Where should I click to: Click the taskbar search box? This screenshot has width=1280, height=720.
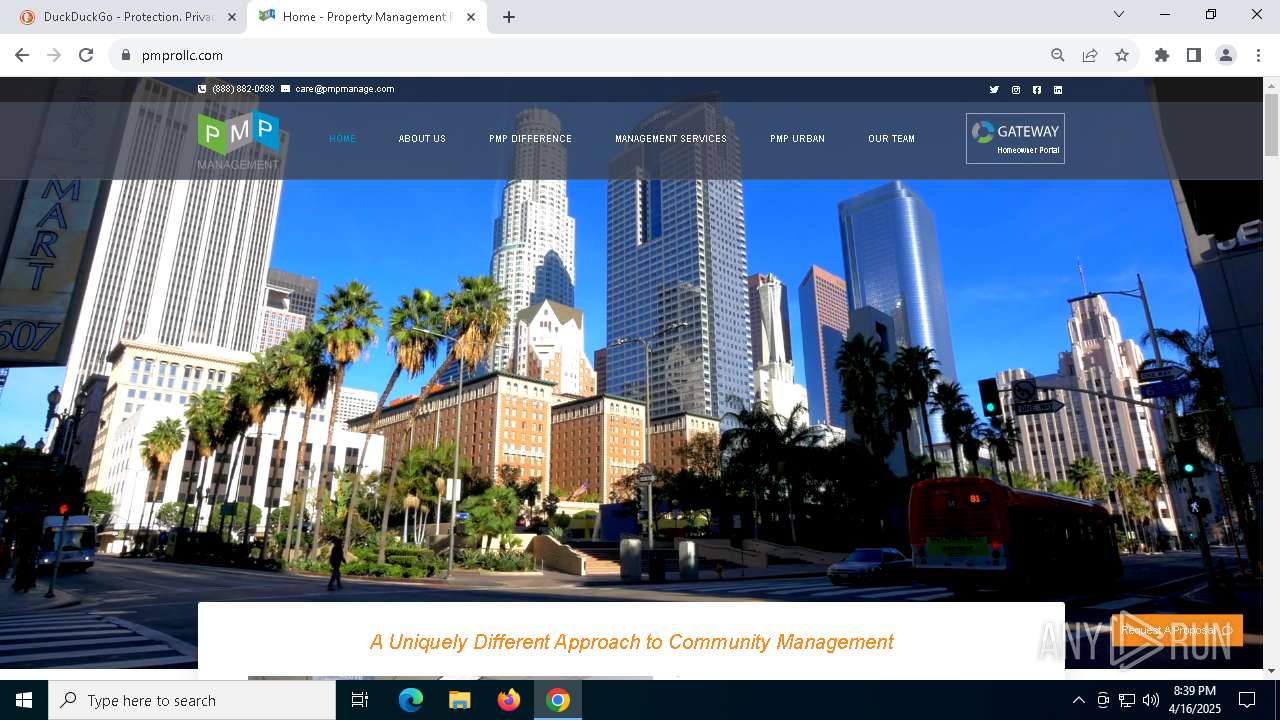click(192, 700)
